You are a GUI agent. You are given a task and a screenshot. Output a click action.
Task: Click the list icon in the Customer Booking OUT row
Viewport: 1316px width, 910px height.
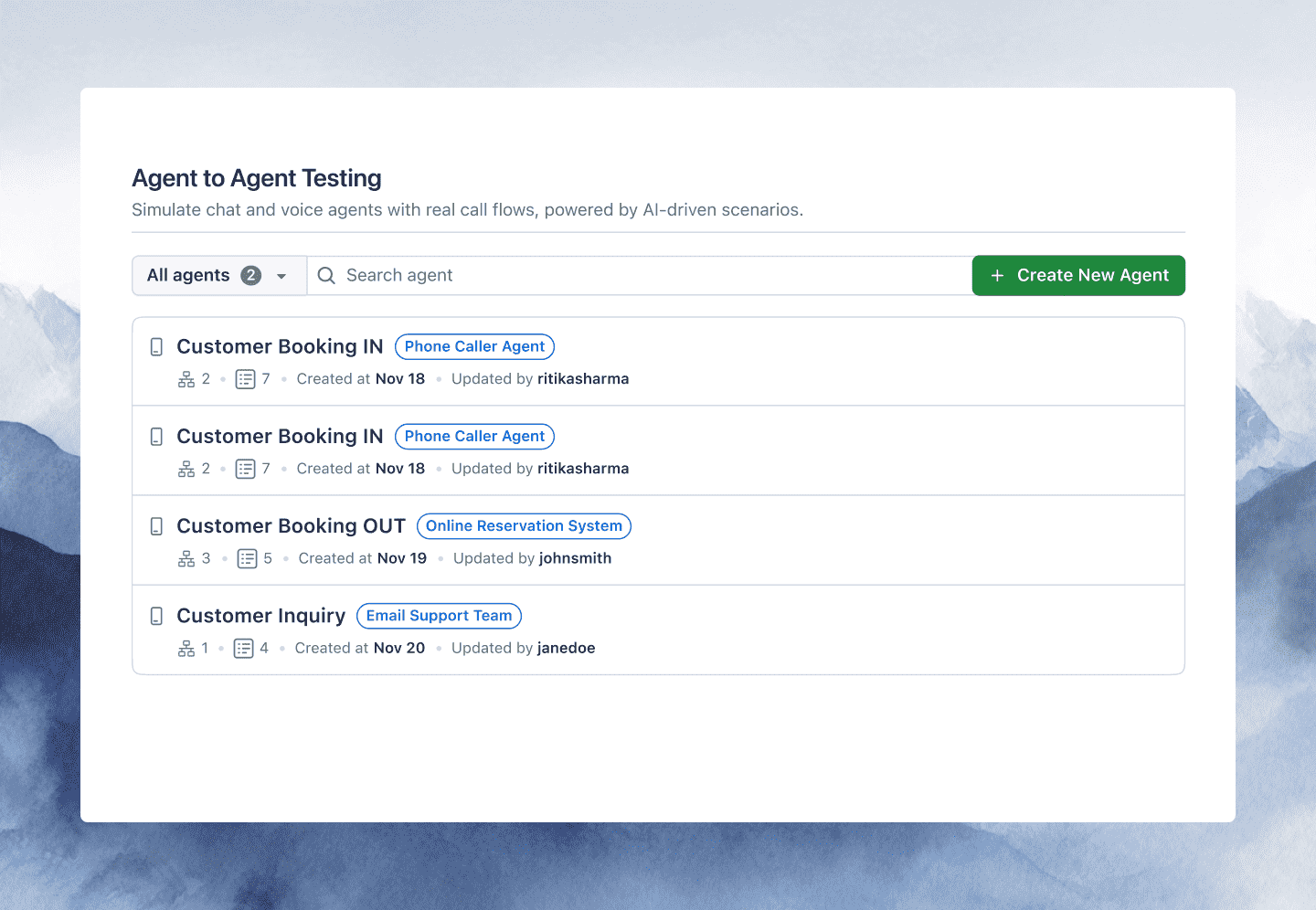point(247,558)
